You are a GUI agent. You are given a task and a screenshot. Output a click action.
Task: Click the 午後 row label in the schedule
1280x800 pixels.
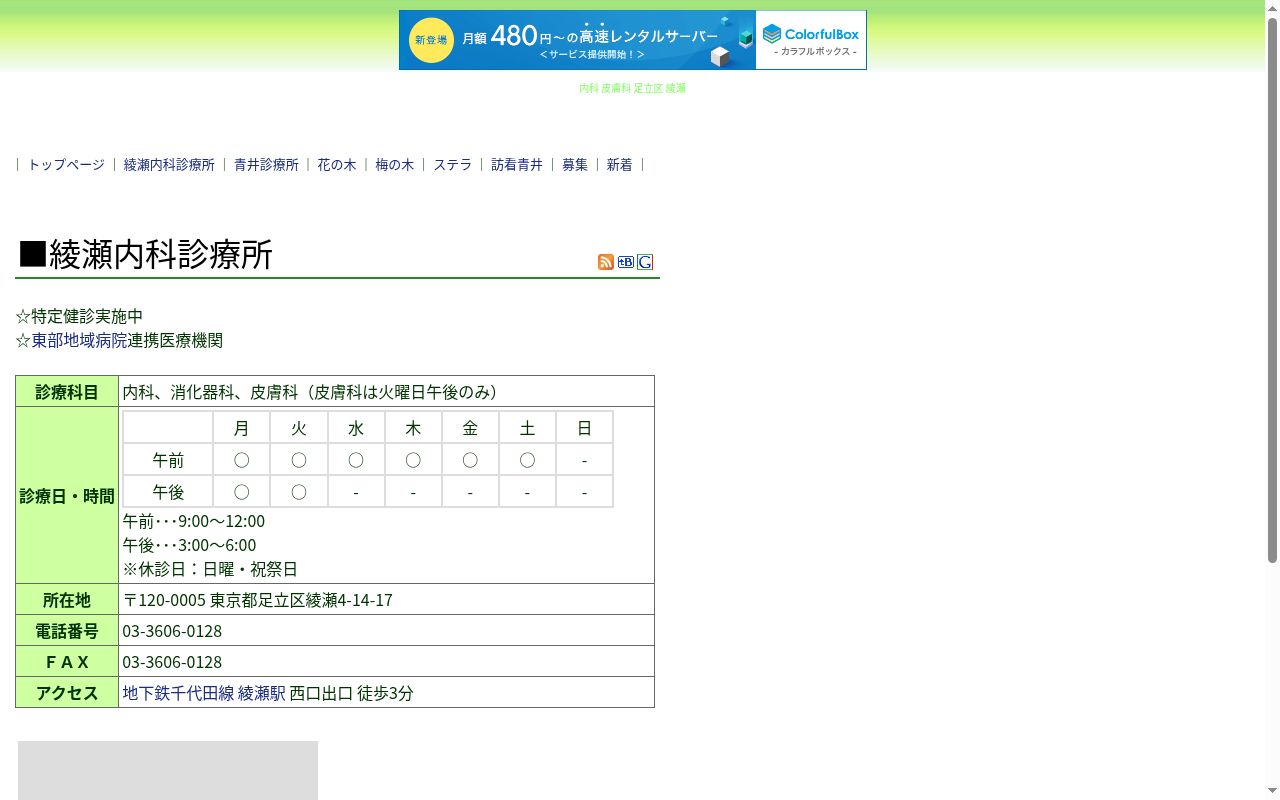coord(168,492)
